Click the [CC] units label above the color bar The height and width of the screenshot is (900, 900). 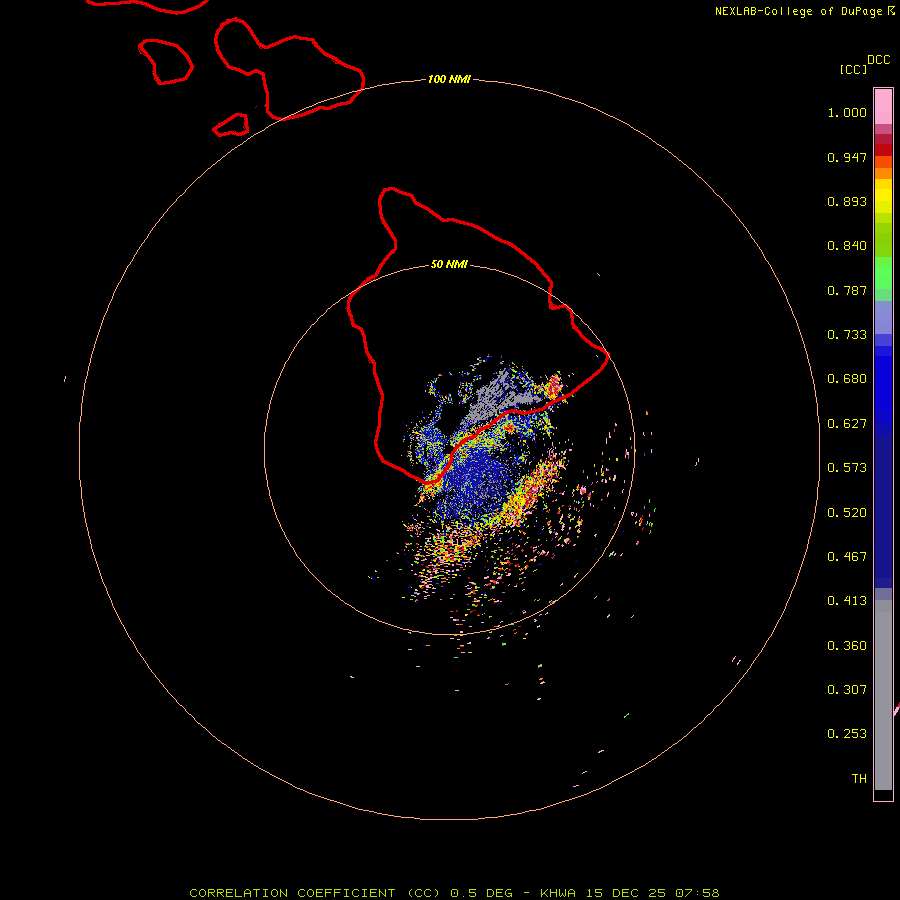coord(853,69)
